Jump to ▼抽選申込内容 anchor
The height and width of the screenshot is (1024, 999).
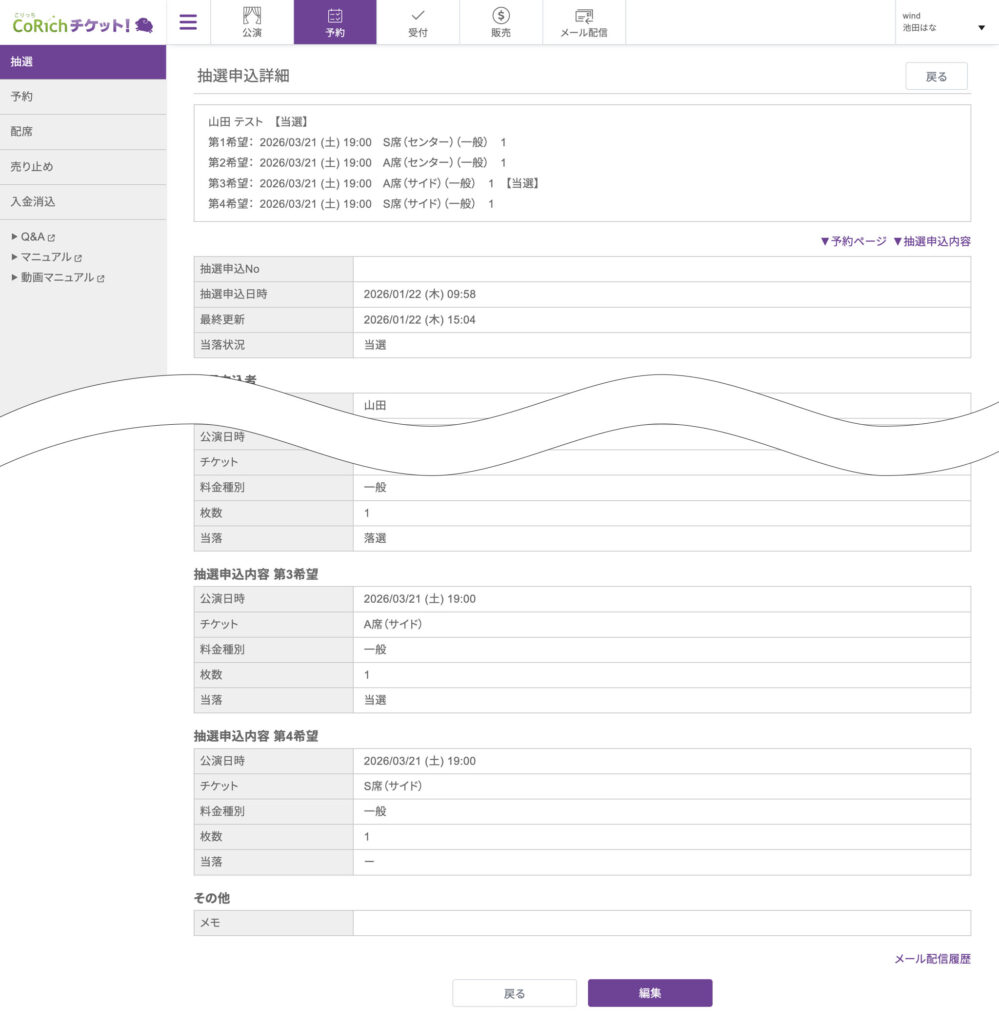pyautogui.click(x=931, y=241)
